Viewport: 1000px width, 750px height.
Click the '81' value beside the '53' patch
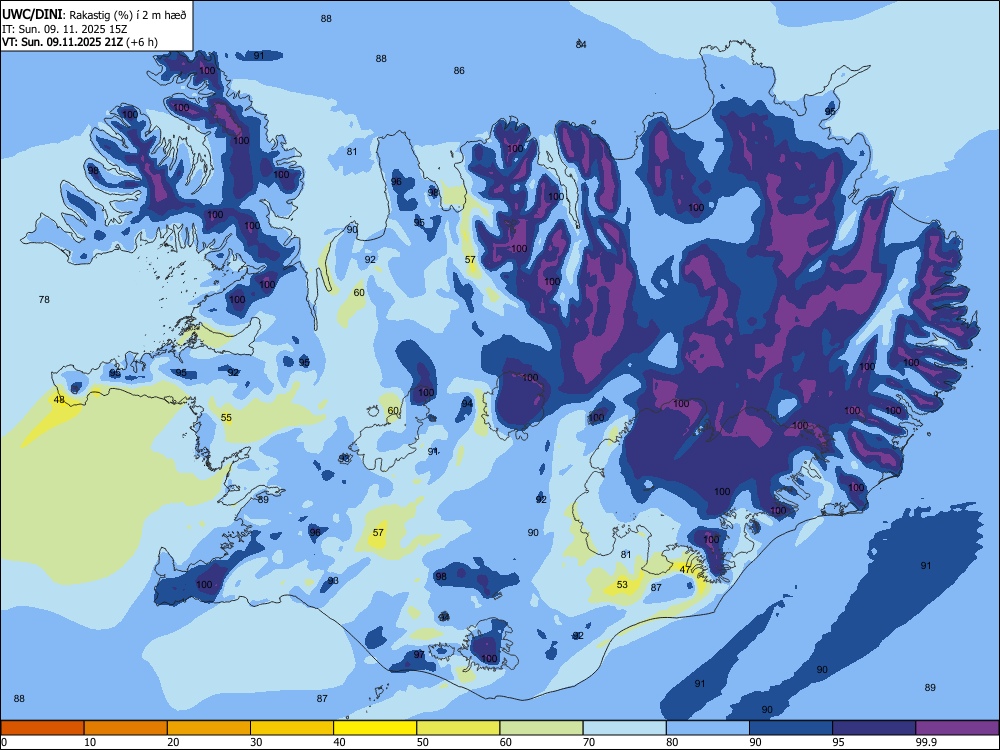tap(626, 555)
